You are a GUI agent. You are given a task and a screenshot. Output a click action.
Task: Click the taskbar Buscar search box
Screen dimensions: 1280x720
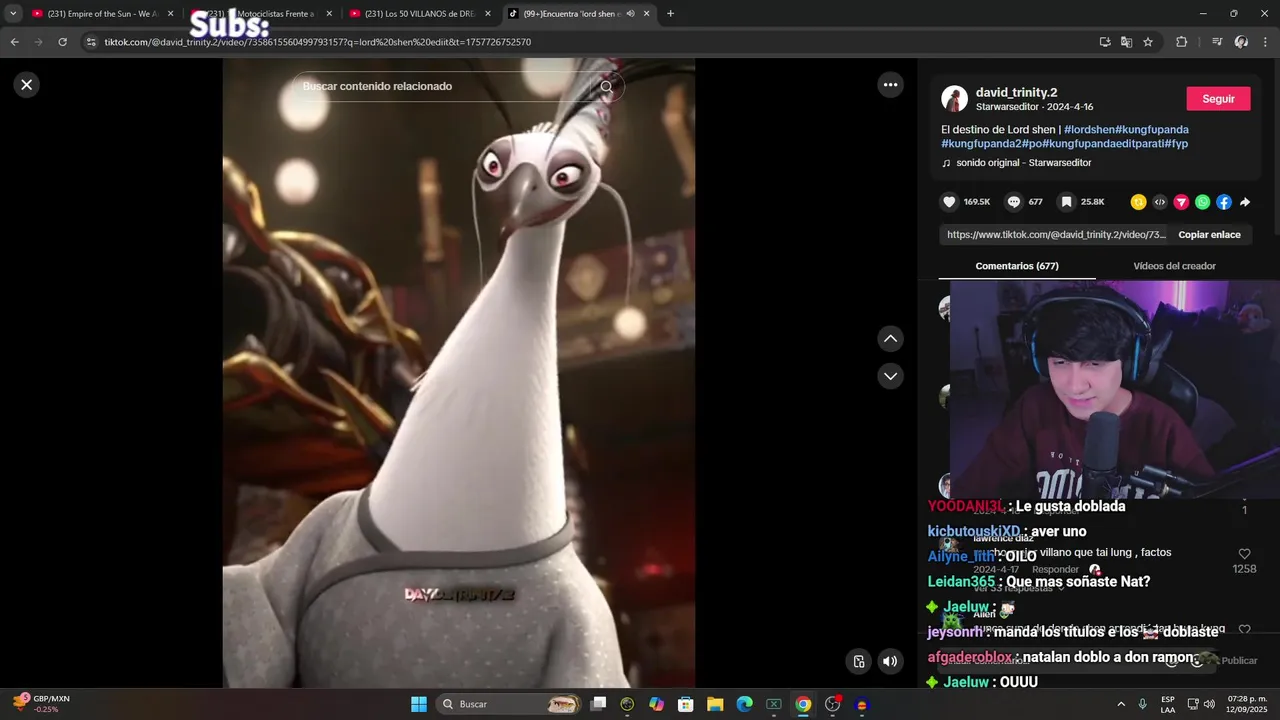[x=509, y=704]
